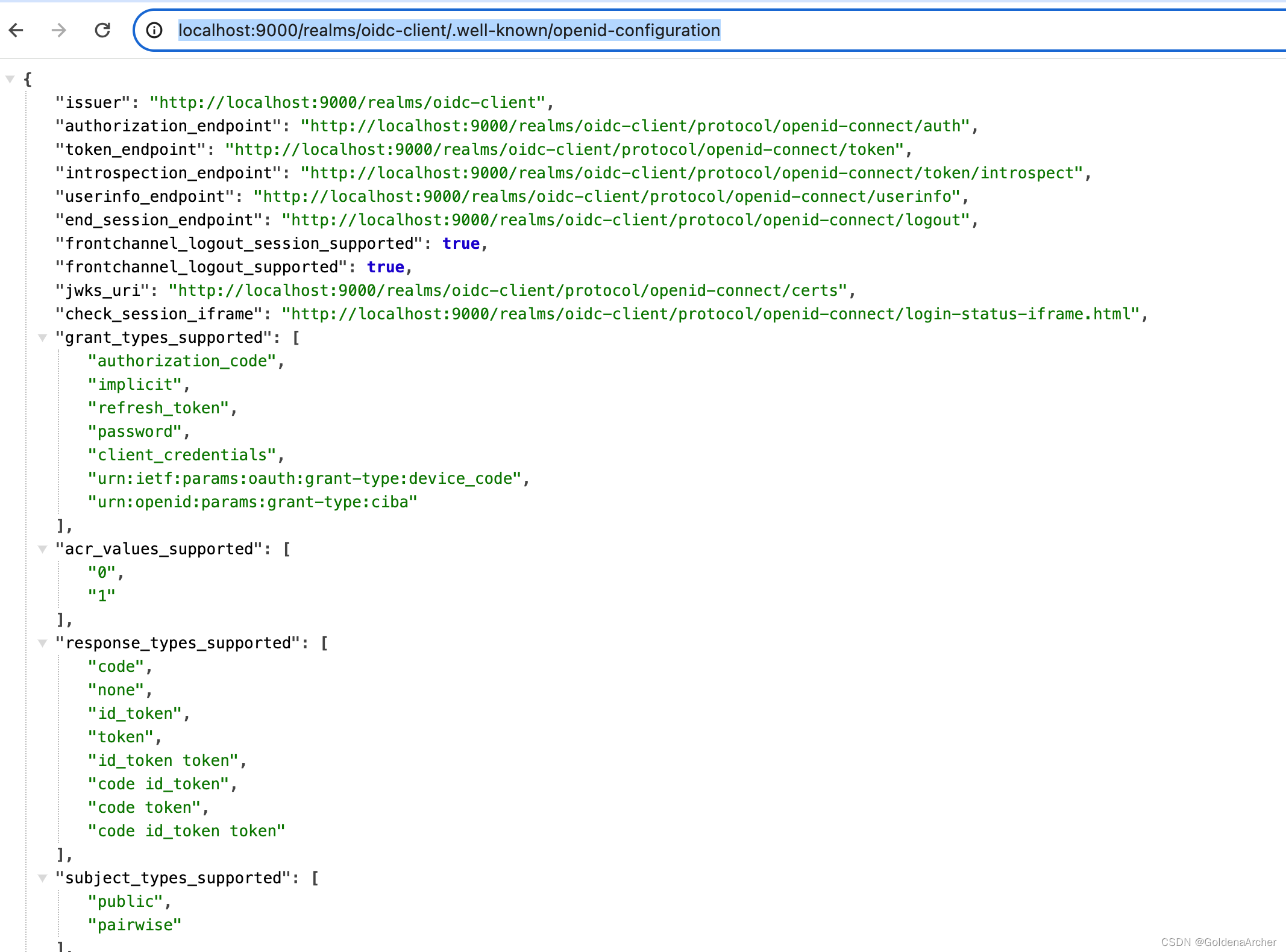Click the browser forward arrow
Viewport: 1286px width, 952px height.
(x=59, y=30)
